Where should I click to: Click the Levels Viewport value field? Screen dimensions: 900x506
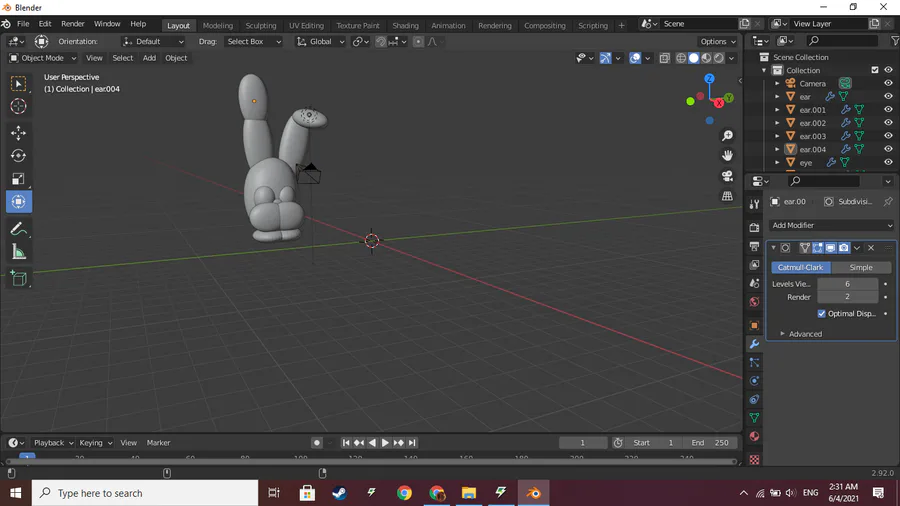click(x=847, y=284)
